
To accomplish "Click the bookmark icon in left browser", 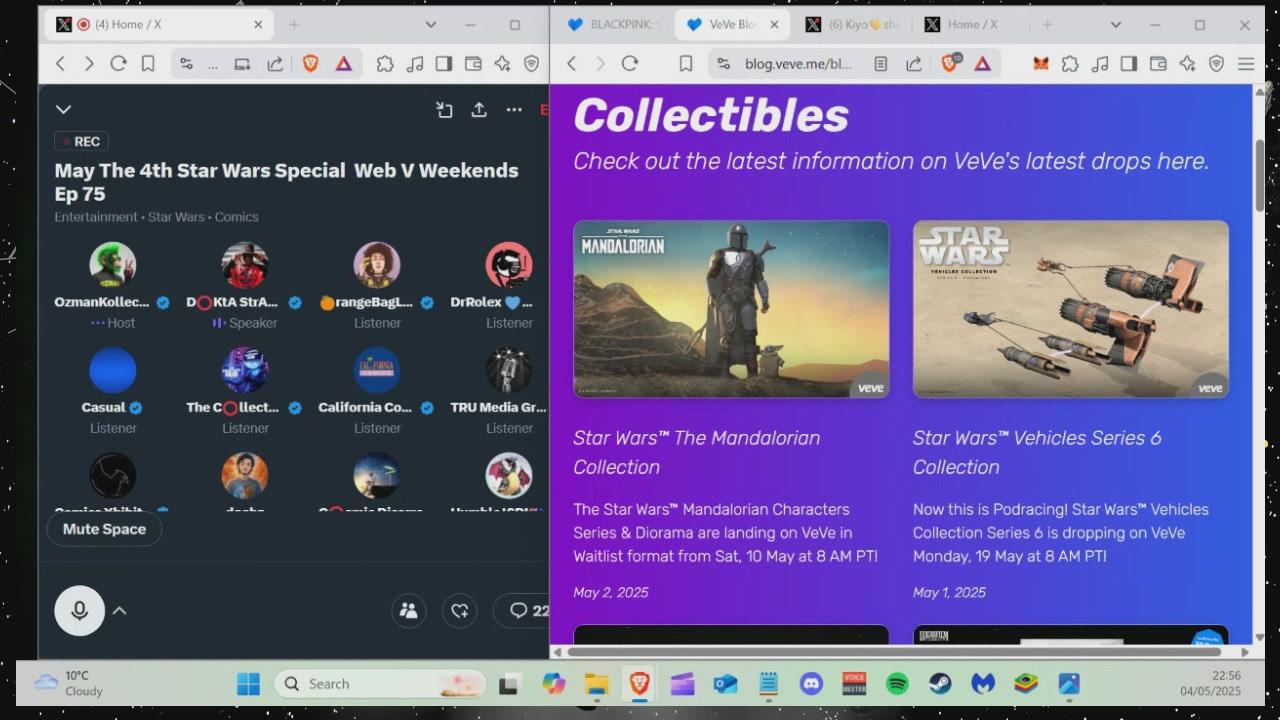I will (x=148, y=64).
